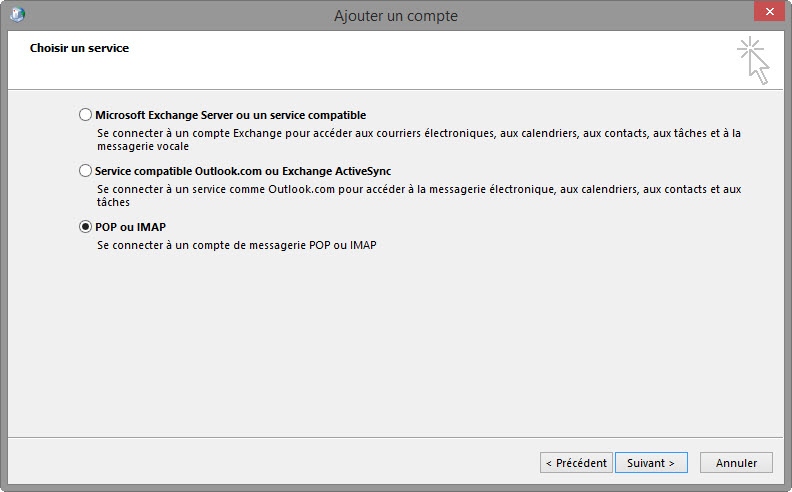Click the wizard cursor icon in the header
Viewport: 792px width, 492px height.
(754, 60)
